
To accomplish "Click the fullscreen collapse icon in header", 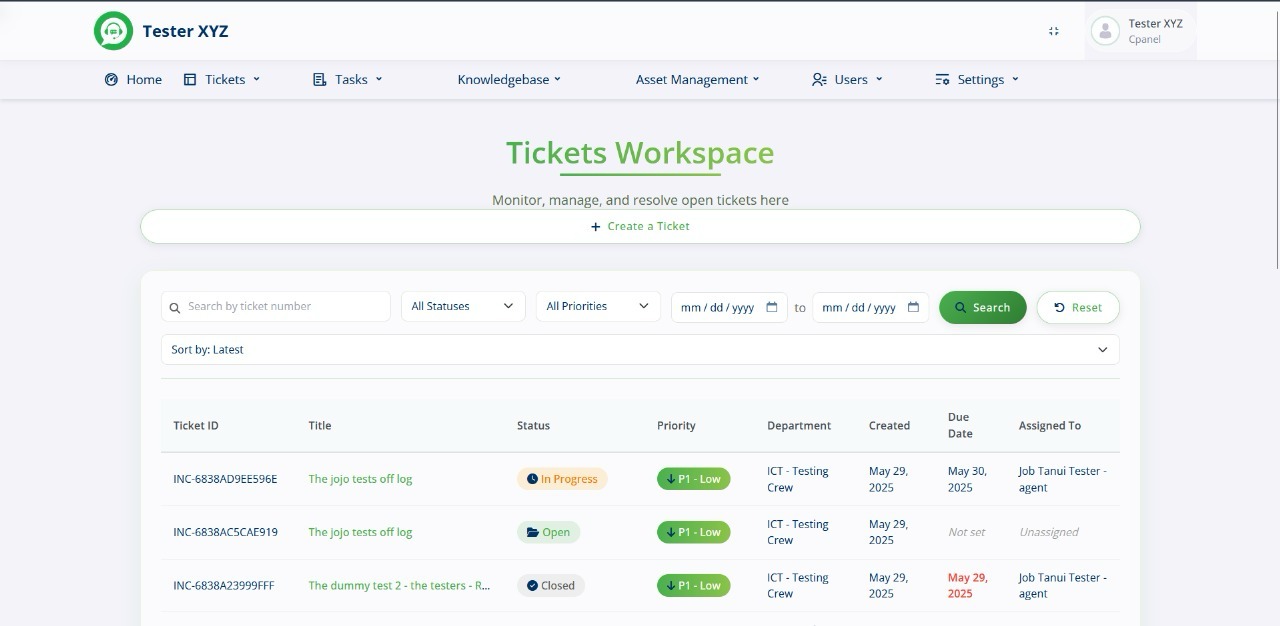I will (1053, 31).
